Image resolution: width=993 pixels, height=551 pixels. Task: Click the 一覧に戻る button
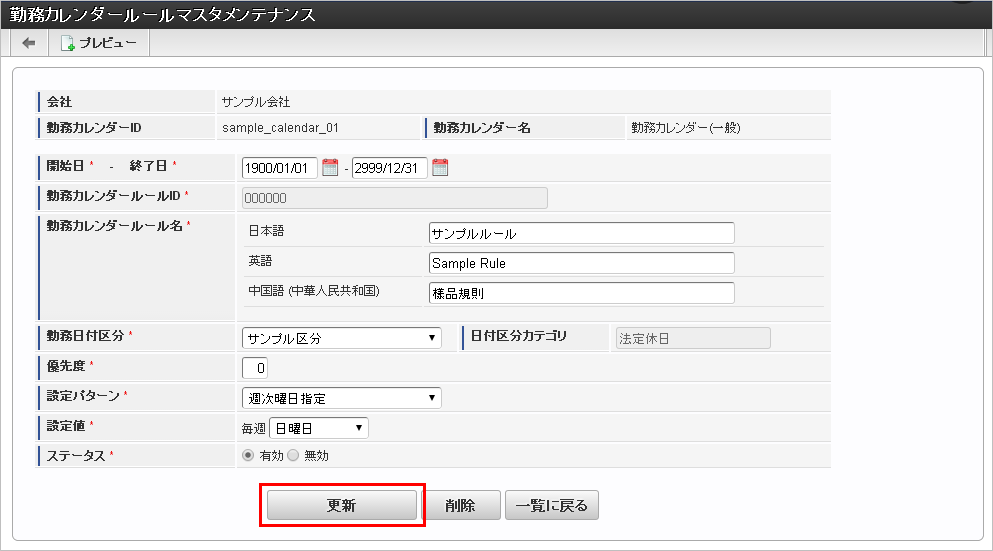tap(552, 505)
